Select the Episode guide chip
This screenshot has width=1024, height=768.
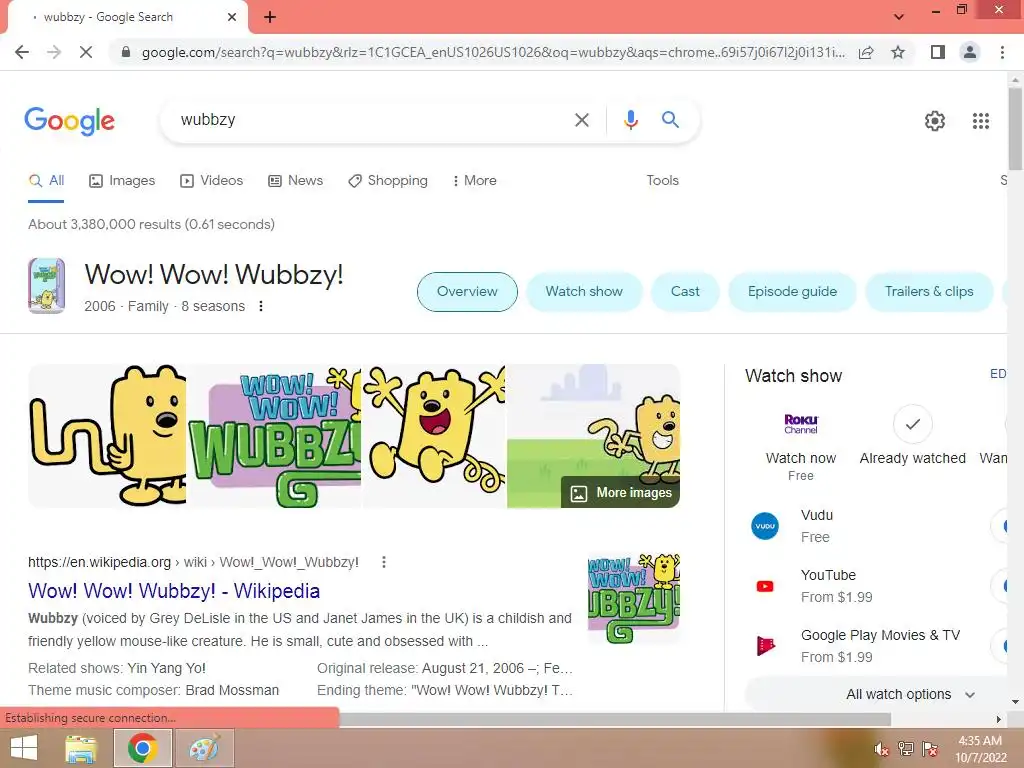792,292
